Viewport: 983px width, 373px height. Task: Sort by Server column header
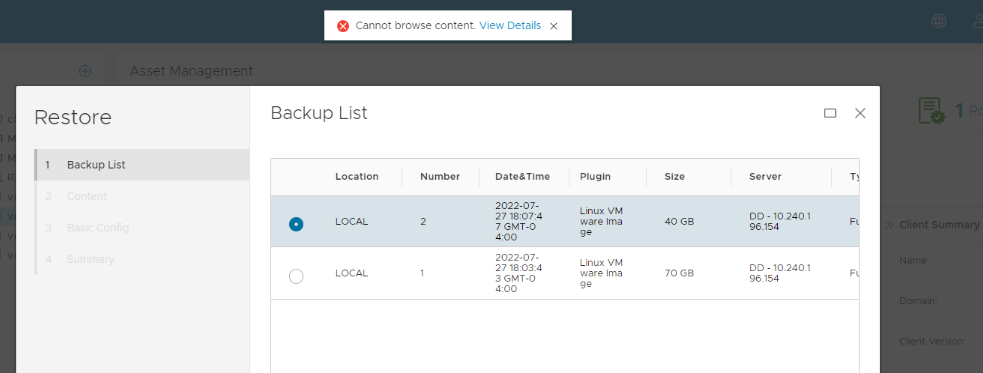[765, 177]
